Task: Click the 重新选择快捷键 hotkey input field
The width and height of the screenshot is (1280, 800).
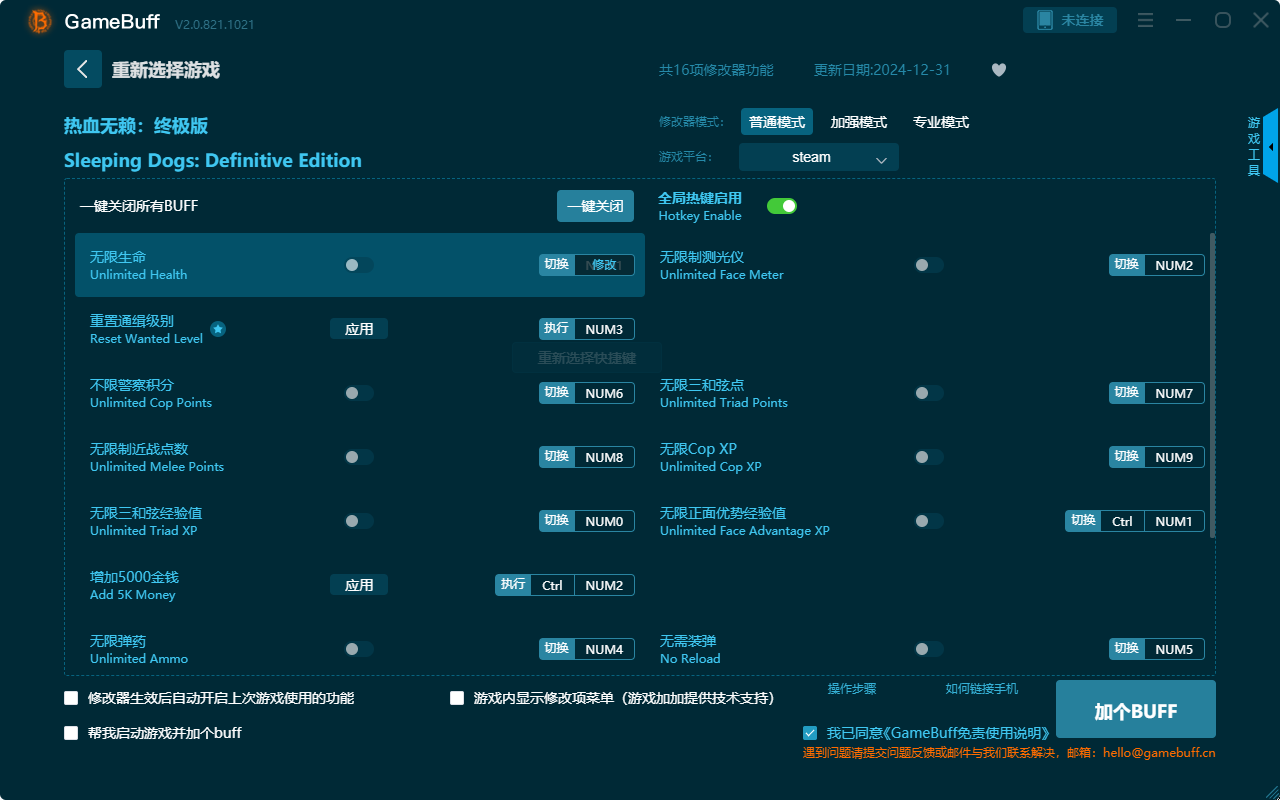Action: click(x=585, y=357)
